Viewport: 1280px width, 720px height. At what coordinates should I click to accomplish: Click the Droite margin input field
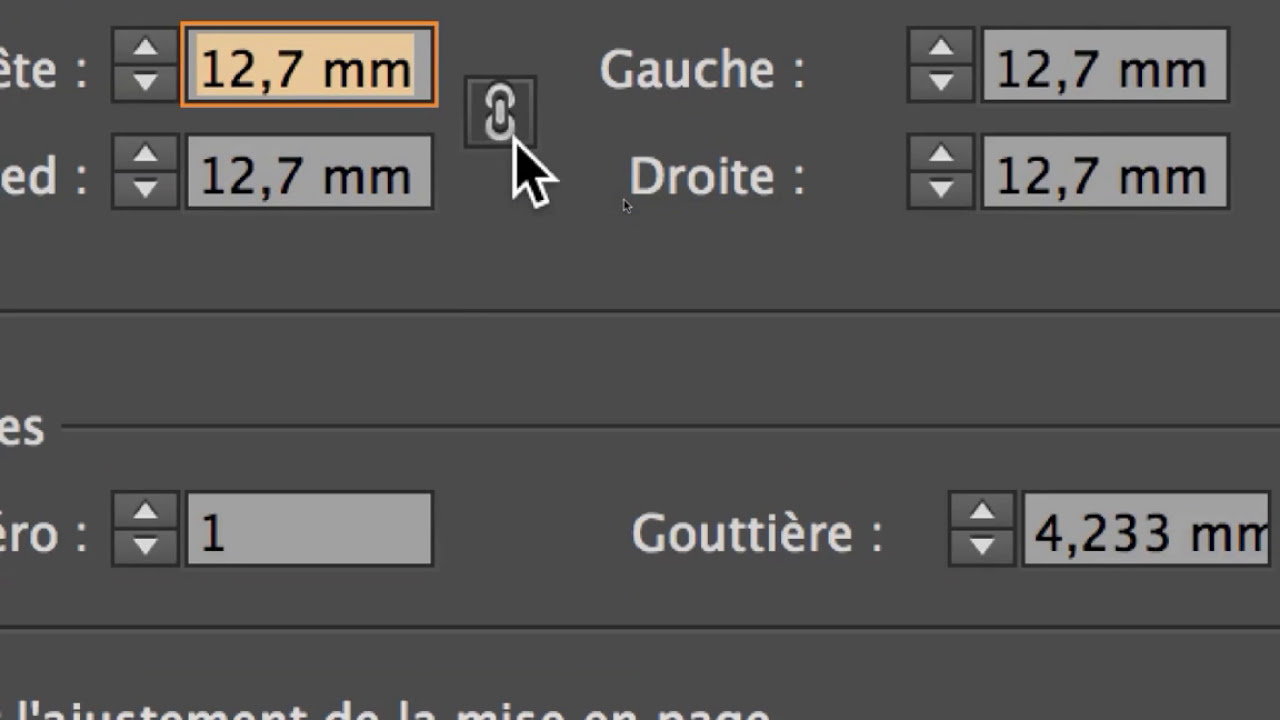coord(1104,173)
